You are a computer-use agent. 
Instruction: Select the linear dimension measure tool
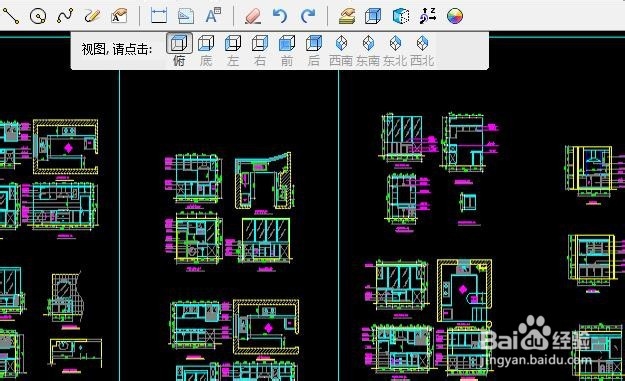(159, 16)
